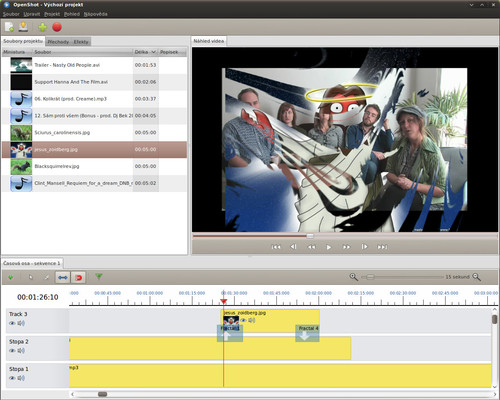This screenshot has height=400, width=500.
Task: Click the green add marker icon
Action: click(x=99, y=277)
